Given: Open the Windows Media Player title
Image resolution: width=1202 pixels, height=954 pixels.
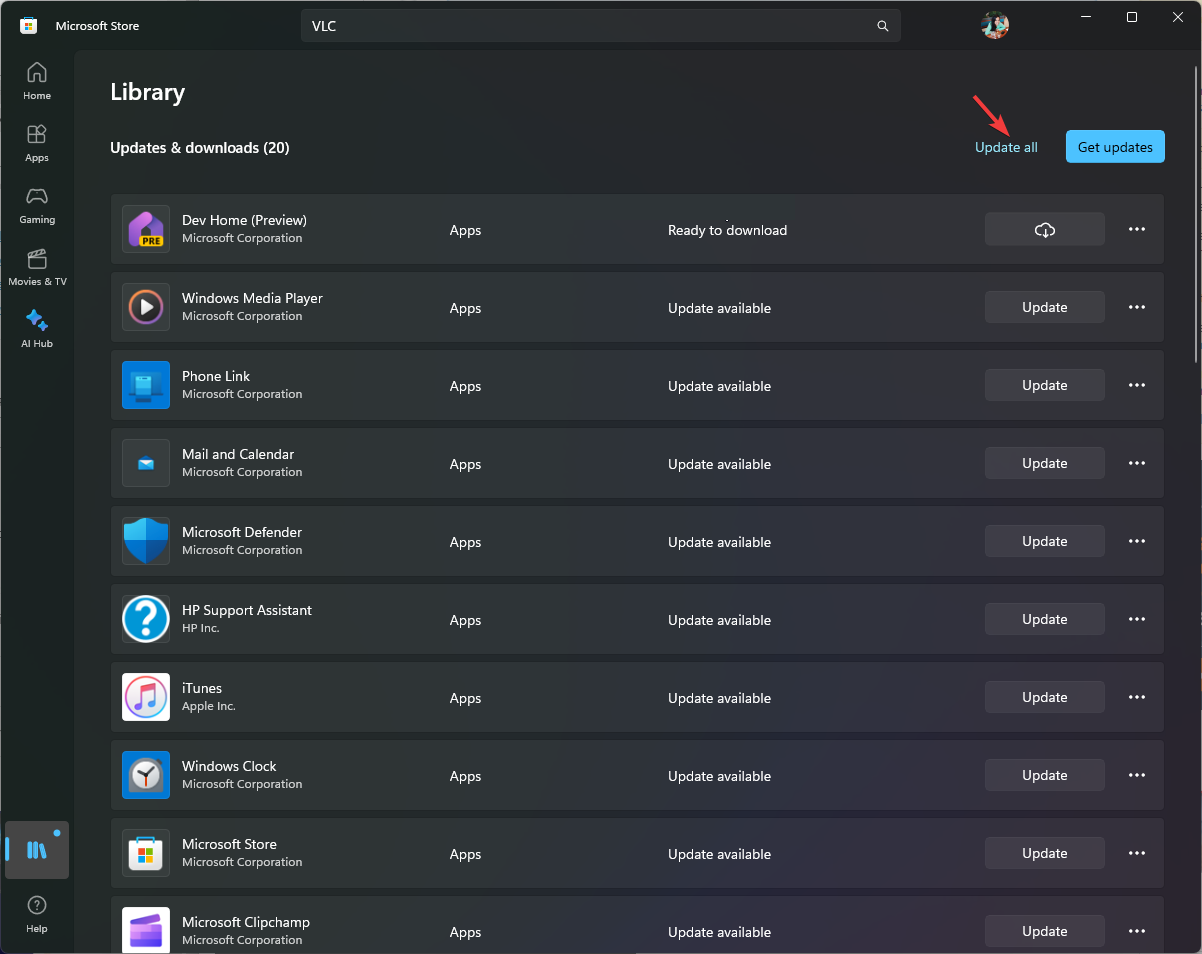Looking at the screenshot, I should click(x=252, y=298).
